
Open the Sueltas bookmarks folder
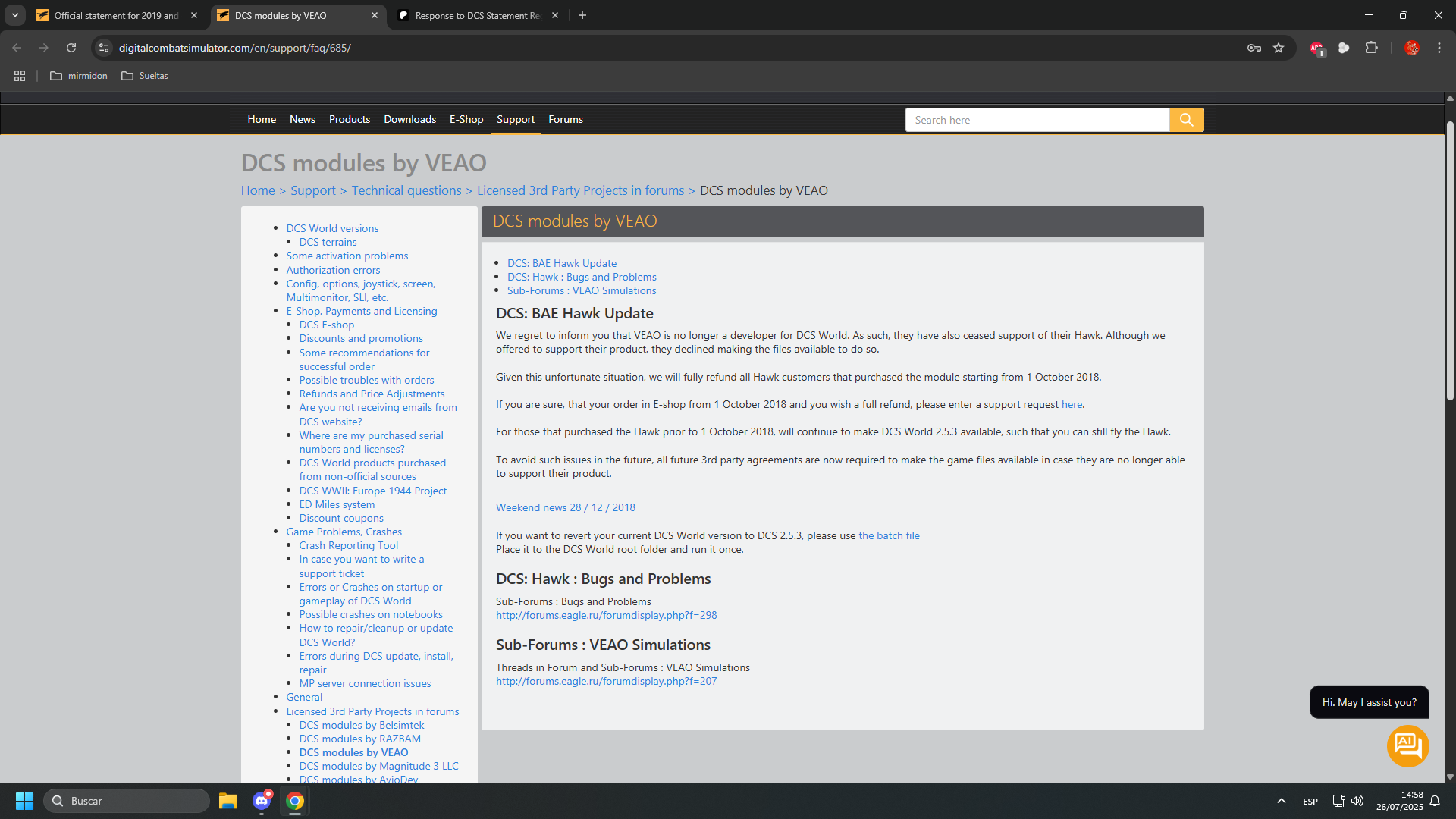tap(145, 76)
